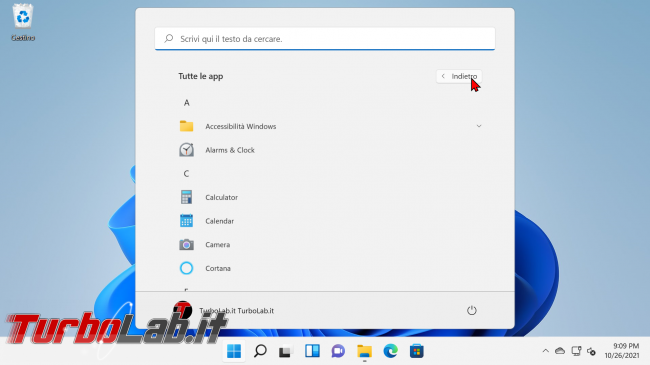Open File Explorer from the taskbar
This screenshot has height=365, width=650.
click(364, 351)
